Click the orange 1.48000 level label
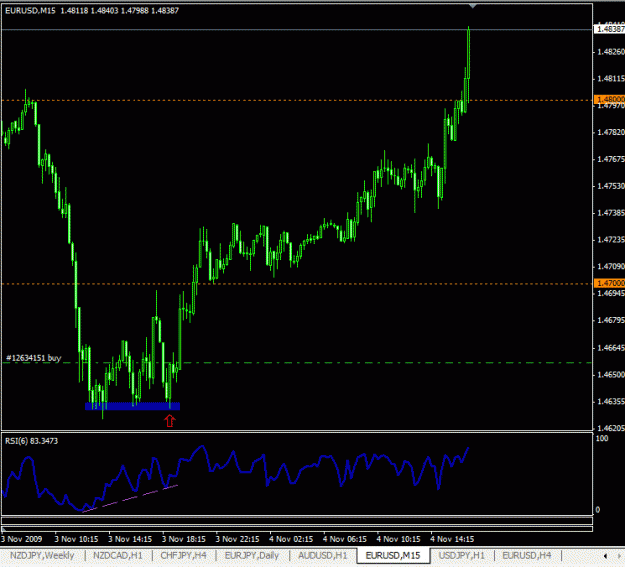 pyautogui.click(x=609, y=99)
